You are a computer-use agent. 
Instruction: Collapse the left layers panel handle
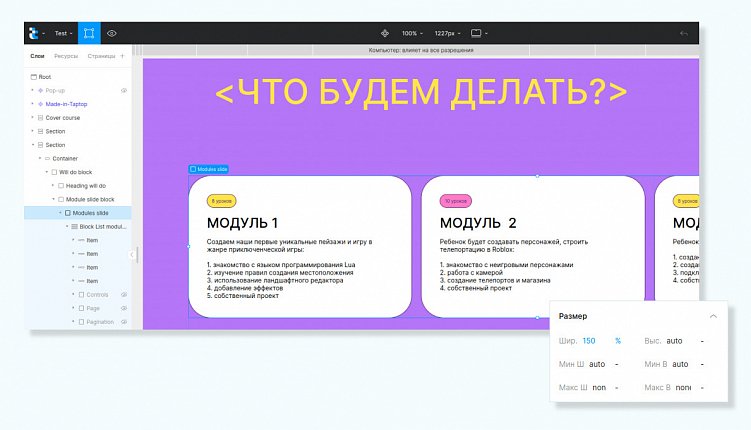tap(132, 255)
